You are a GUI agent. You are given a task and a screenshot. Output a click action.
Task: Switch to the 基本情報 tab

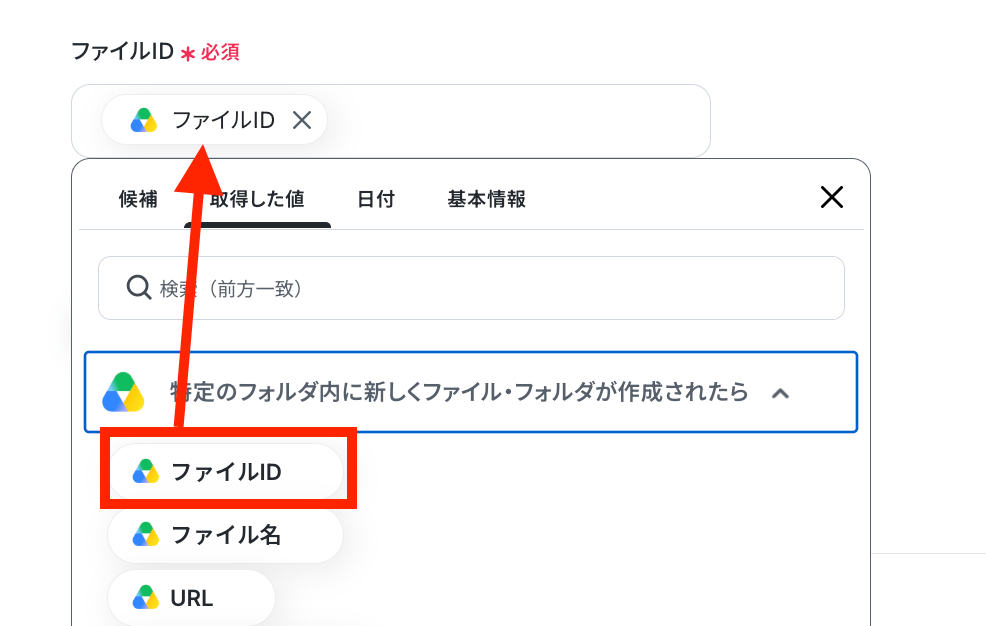[x=487, y=199]
